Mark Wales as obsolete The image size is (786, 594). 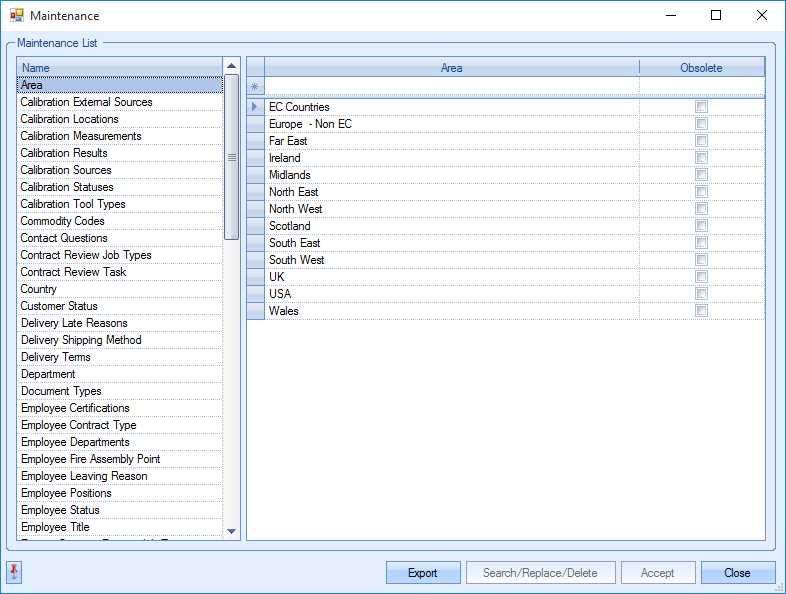point(701,311)
